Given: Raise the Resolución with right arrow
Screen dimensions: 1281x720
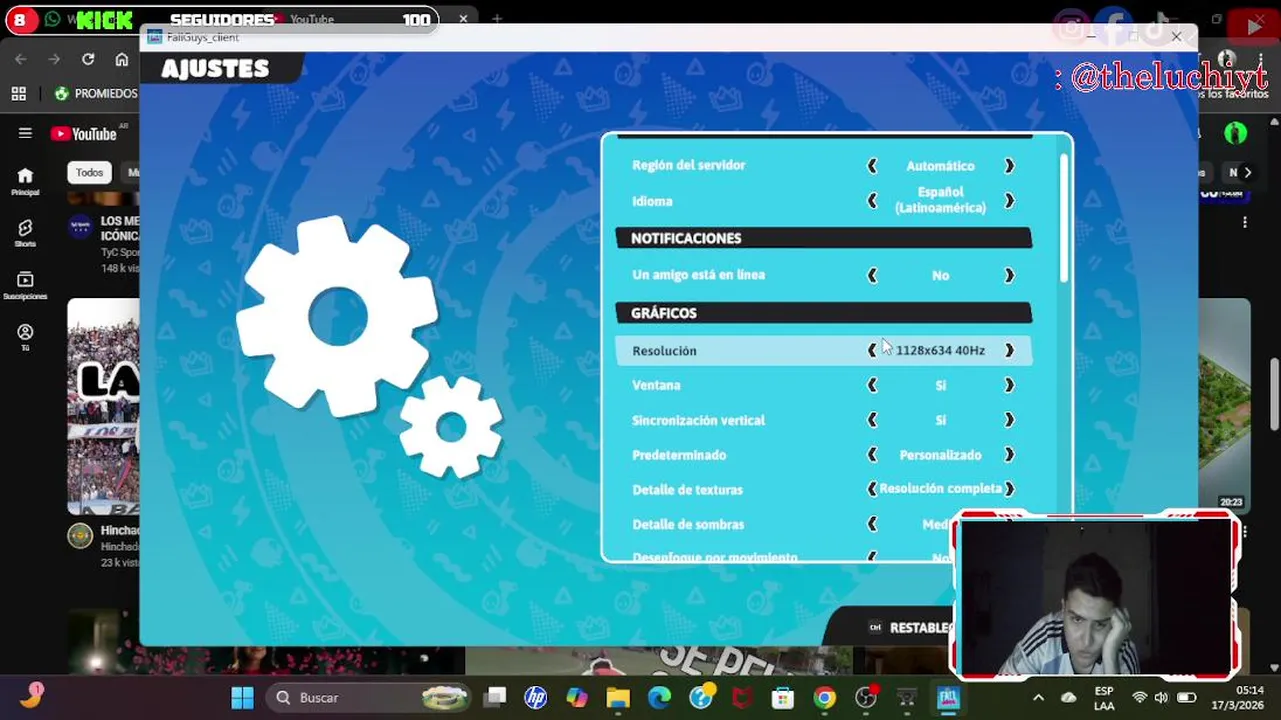Looking at the screenshot, I should [1009, 350].
